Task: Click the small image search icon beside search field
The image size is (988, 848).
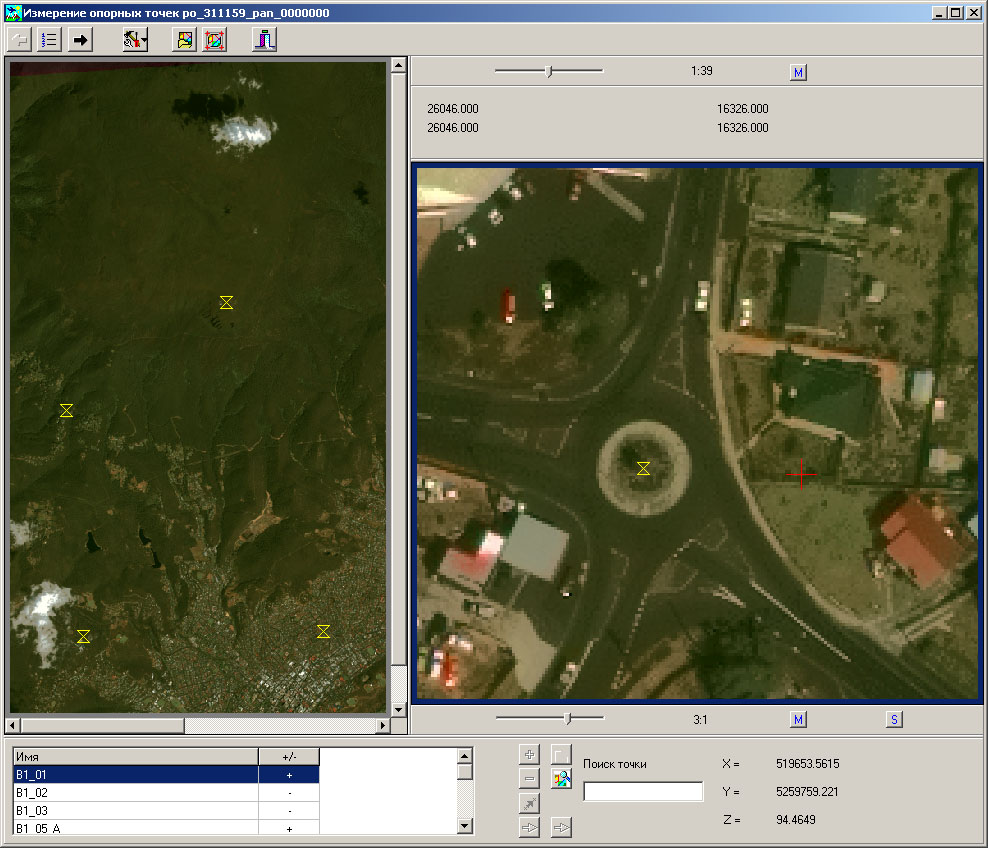Action: 561,779
